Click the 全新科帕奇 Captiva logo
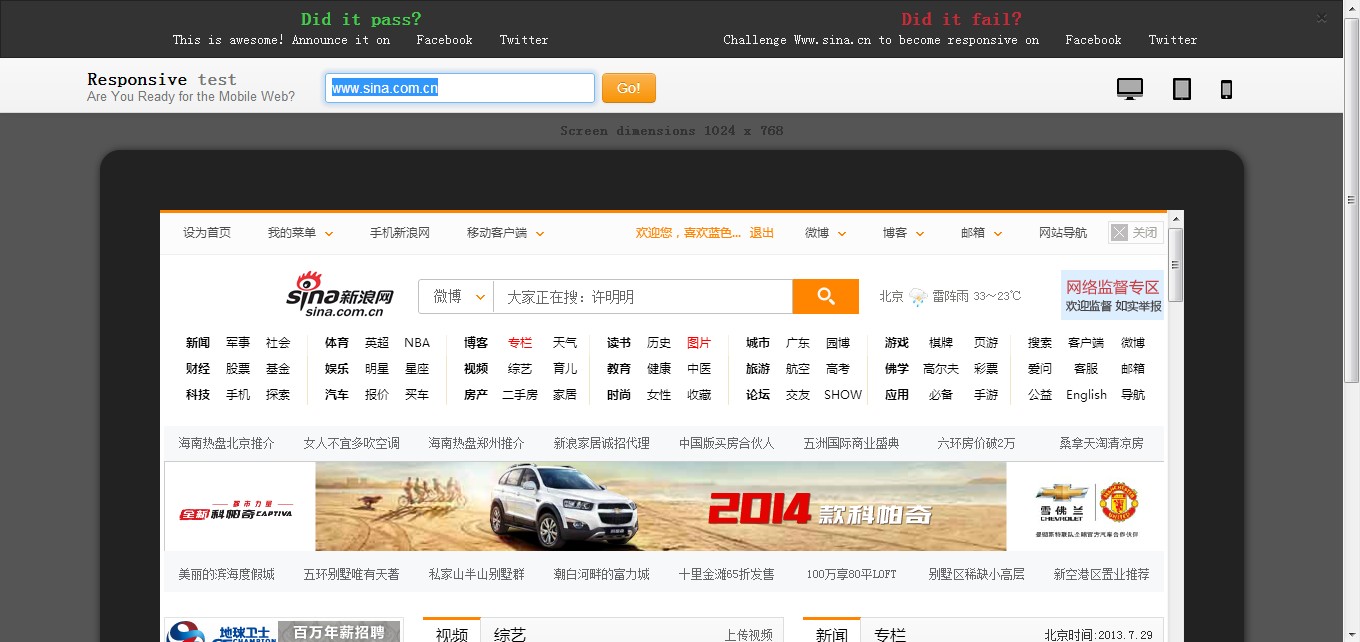The width and height of the screenshot is (1360, 642). pos(236,509)
